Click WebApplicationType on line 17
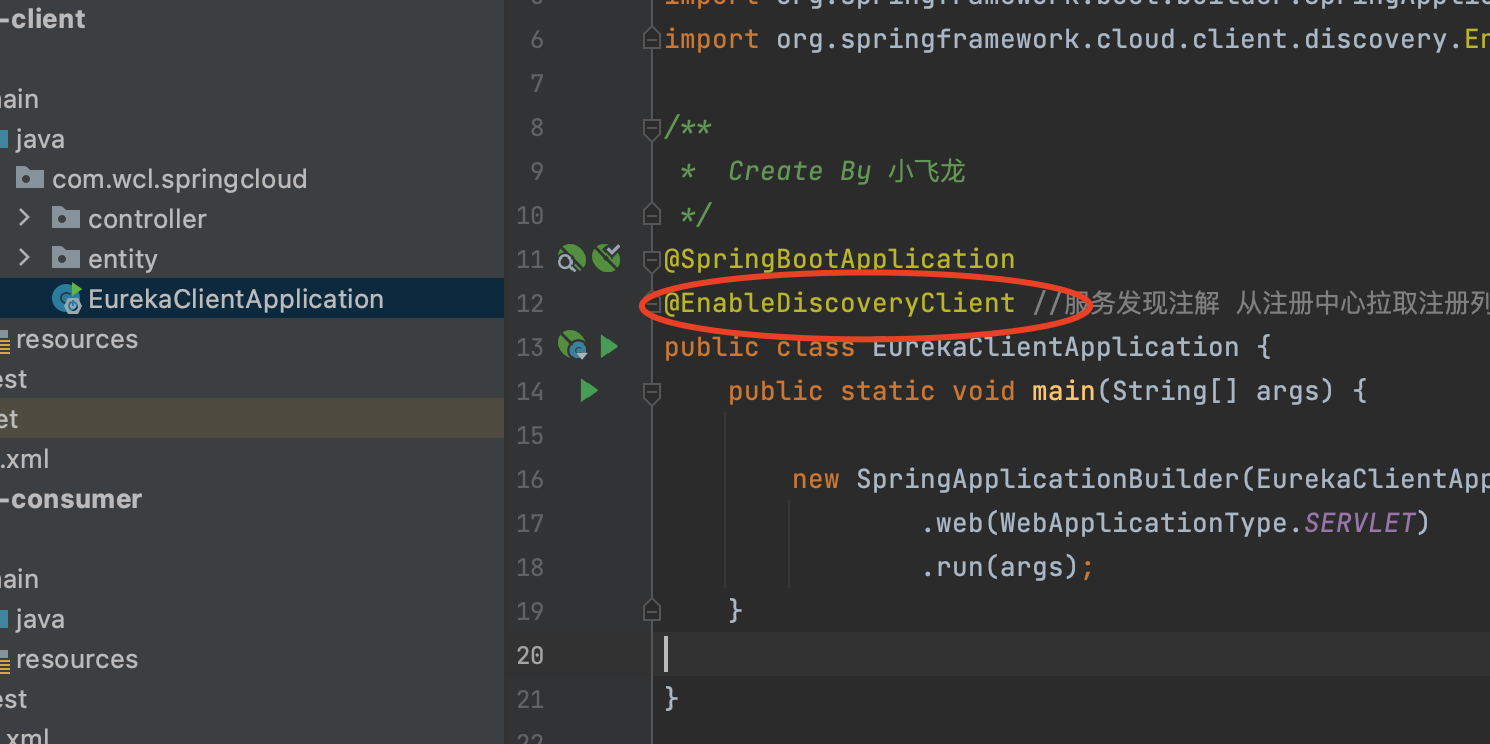Image resolution: width=1490 pixels, height=744 pixels. 1144,523
